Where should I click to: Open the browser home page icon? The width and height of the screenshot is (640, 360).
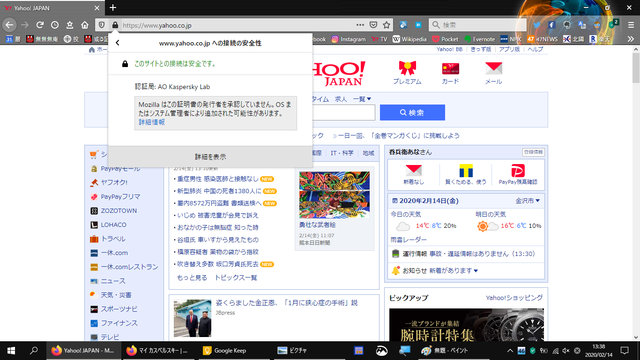coord(84,25)
